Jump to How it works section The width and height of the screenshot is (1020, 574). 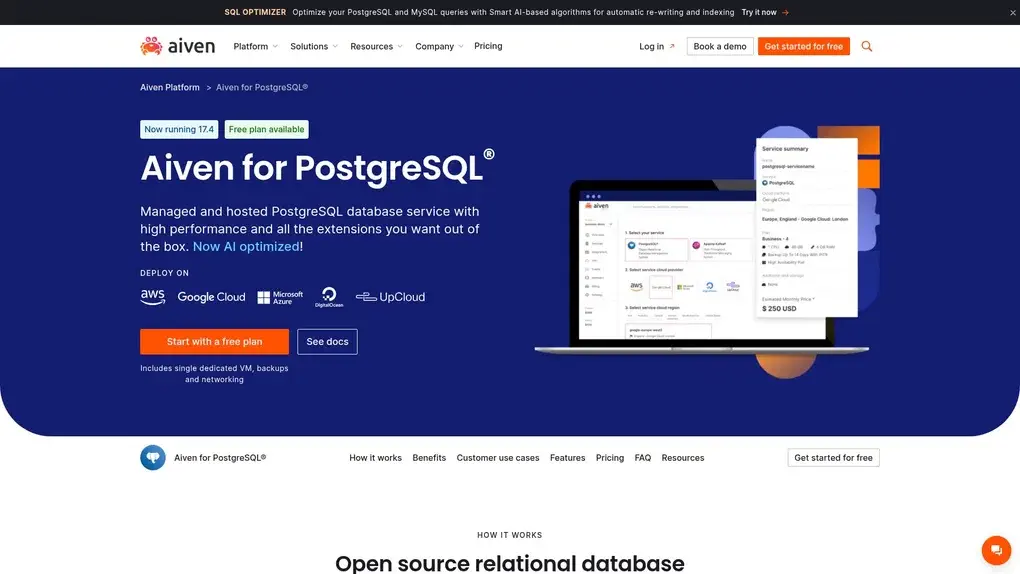(x=375, y=458)
